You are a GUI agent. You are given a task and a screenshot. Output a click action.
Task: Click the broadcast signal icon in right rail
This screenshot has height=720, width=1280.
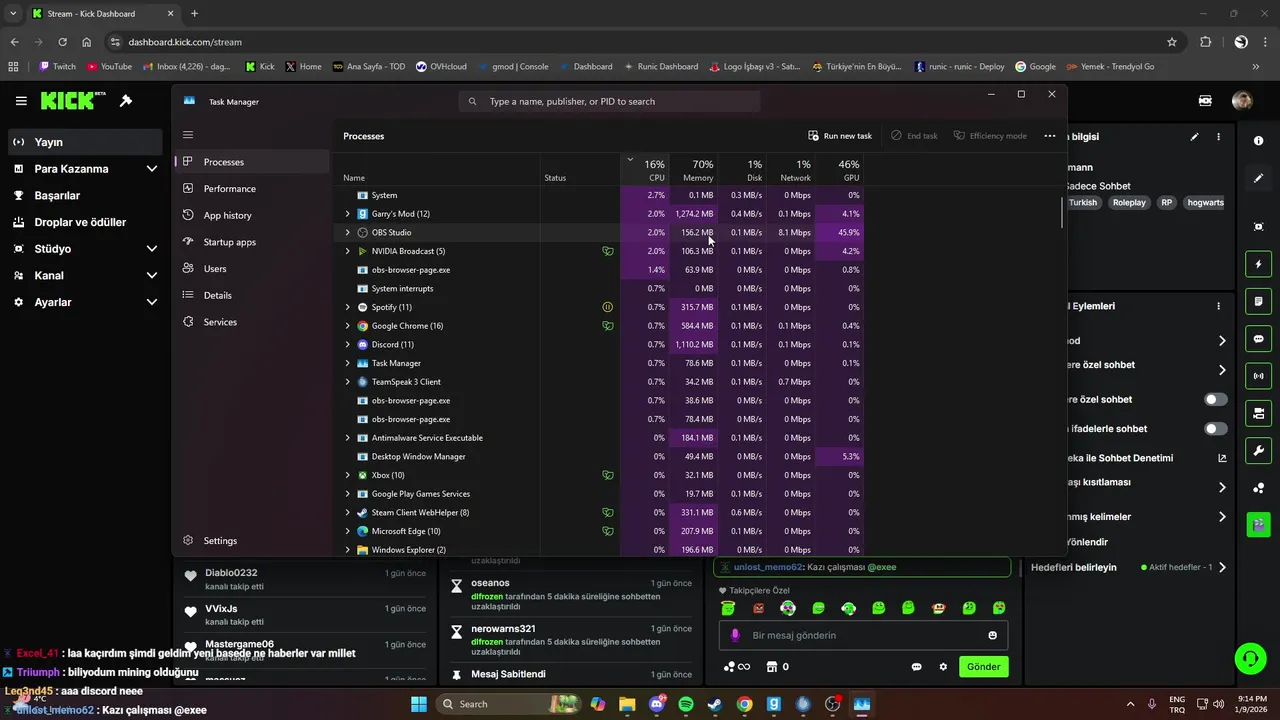click(x=1259, y=376)
